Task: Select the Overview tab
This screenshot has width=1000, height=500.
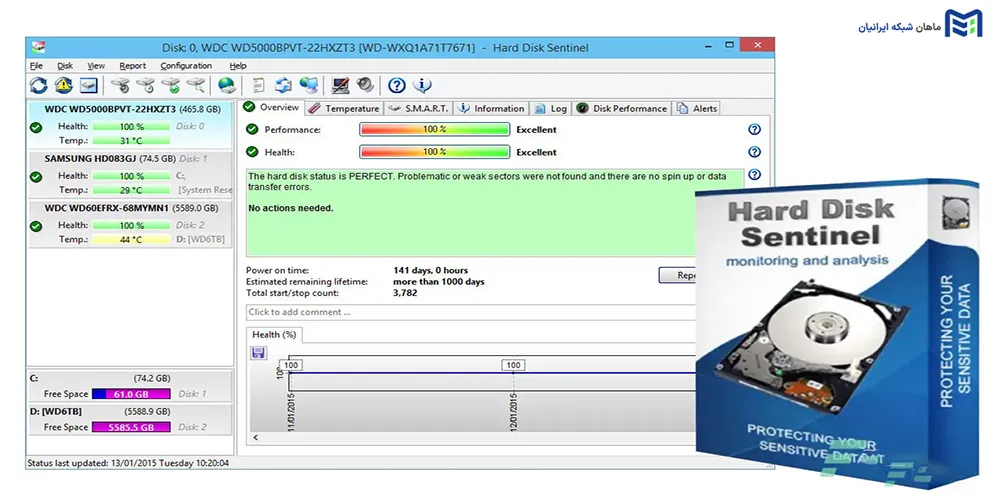Action: [x=272, y=107]
